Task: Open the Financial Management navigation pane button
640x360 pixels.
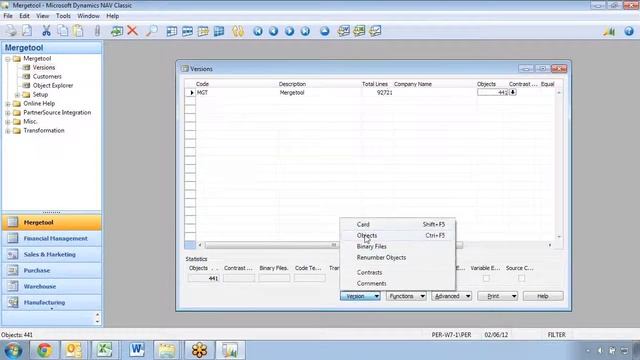Action: click(x=51, y=238)
